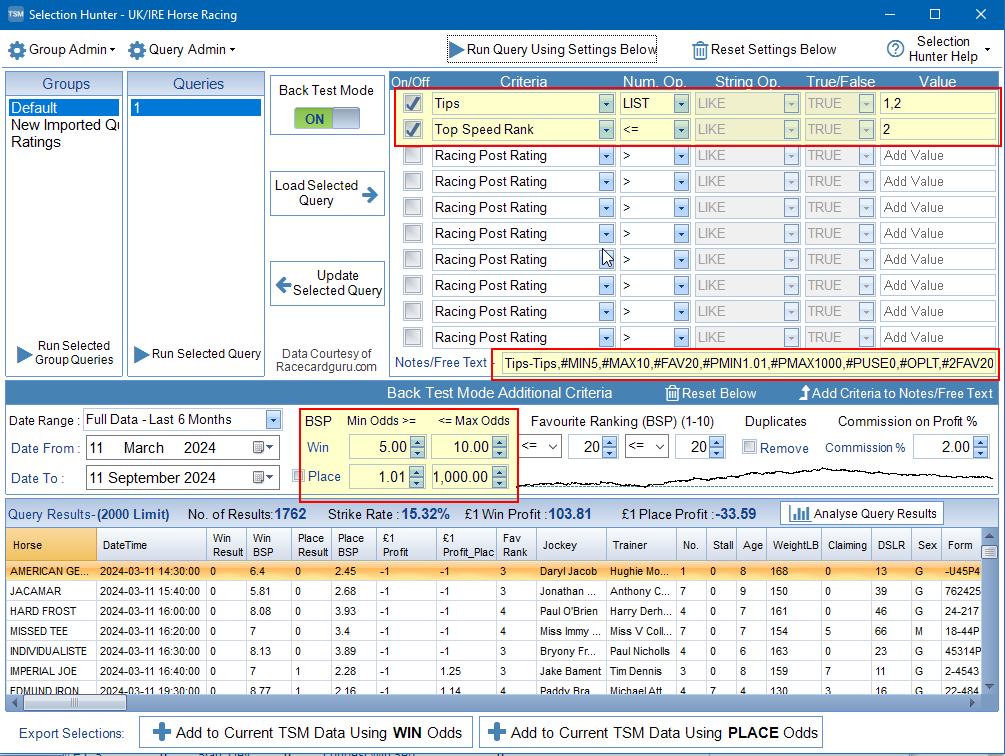Click results vertical scrollbar down arrow

(x=990, y=686)
